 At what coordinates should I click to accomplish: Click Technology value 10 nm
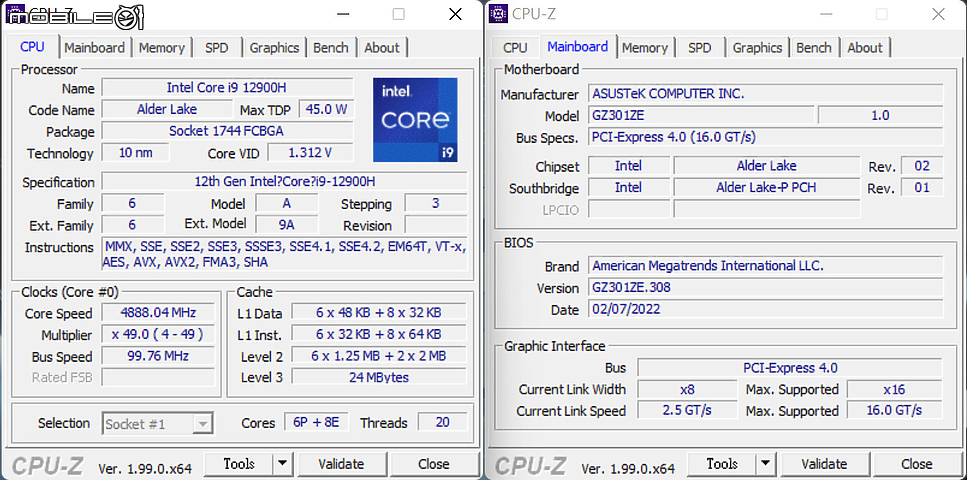pos(136,152)
